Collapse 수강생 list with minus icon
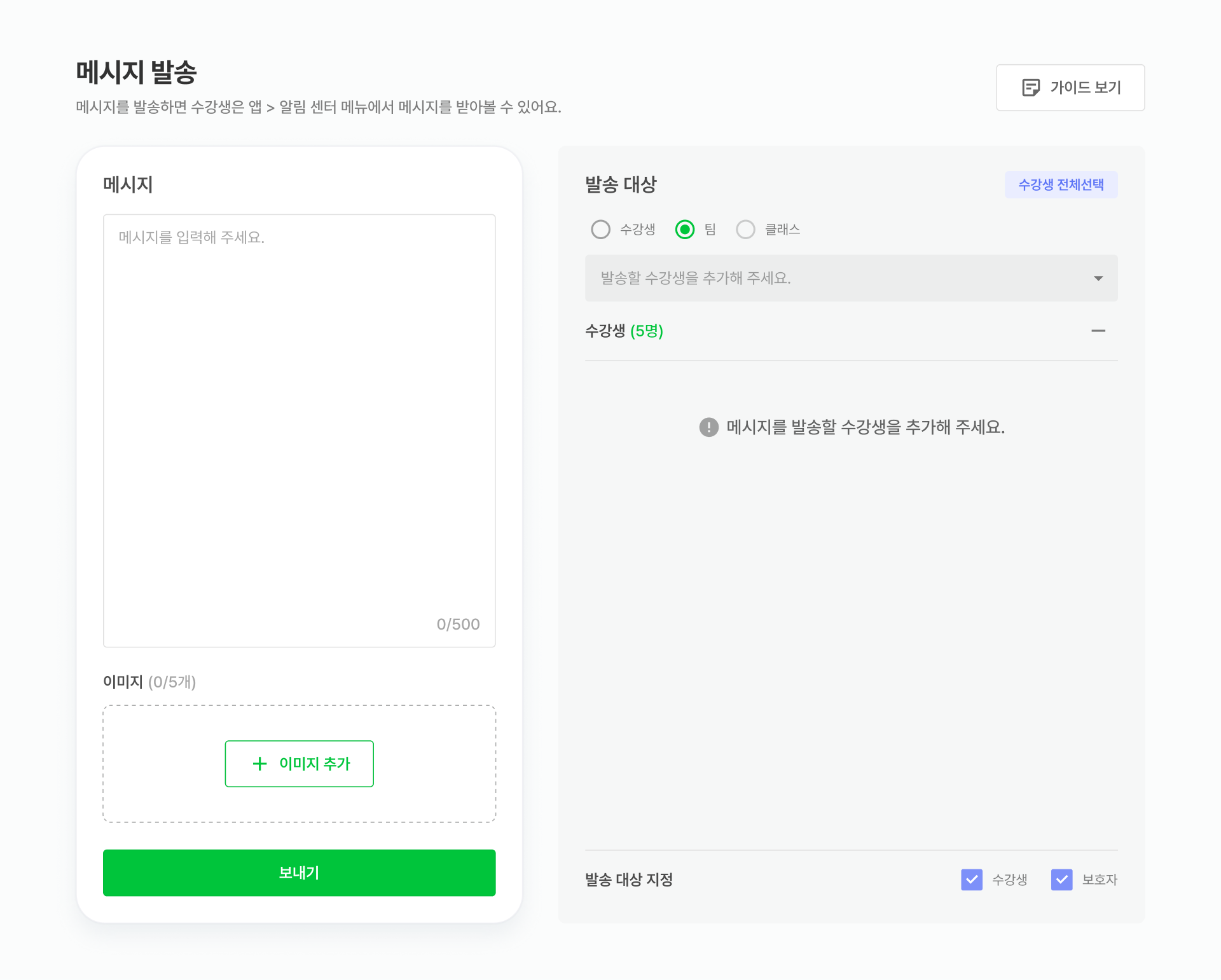1221x980 pixels. [1098, 331]
